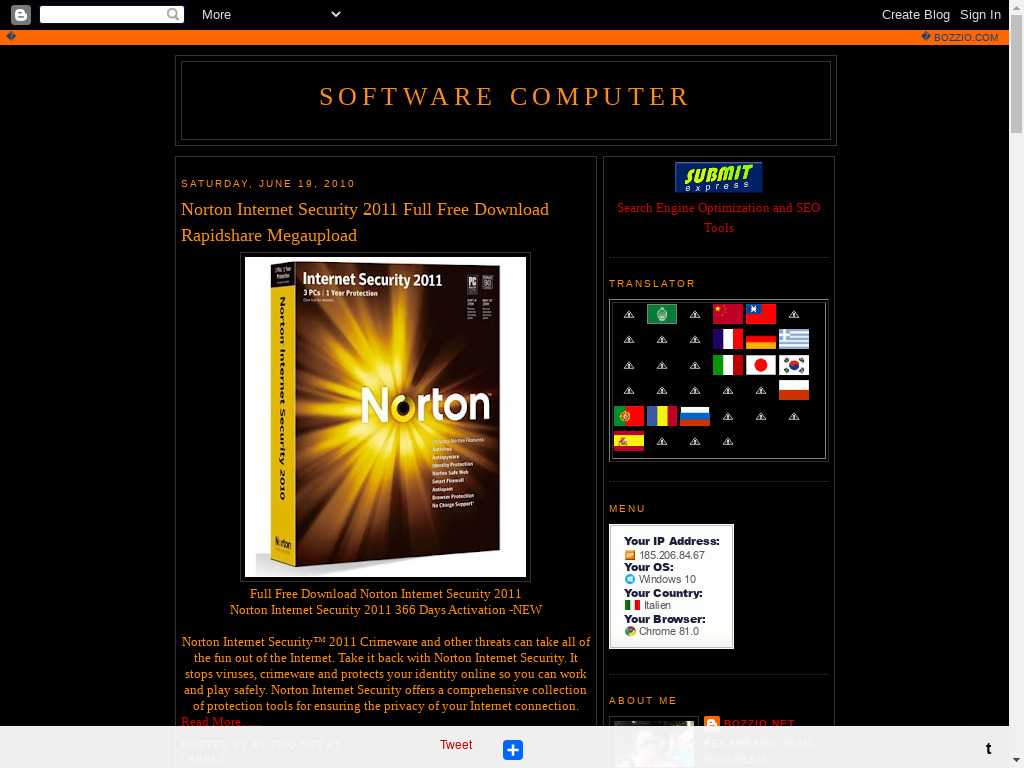Open Search Engine Optimization and SEO Tools link
Viewport: 1024px width, 768px height.
(x=718, y=217)
